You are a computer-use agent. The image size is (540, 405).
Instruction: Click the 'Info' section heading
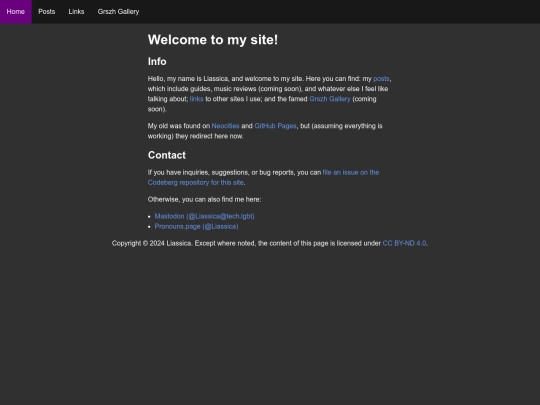tap(157, 62)
